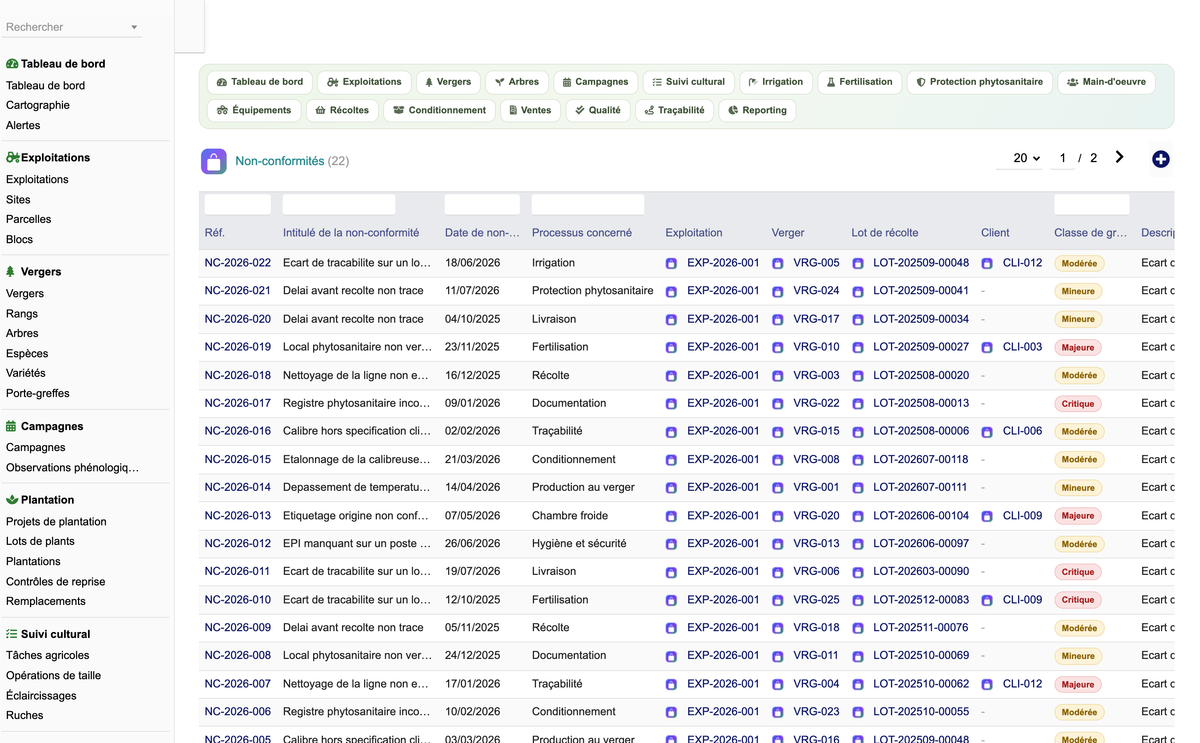1200x743 pixels.
Task: Click exploitation icon in NC-2026-015 row
Action: (x=671, y=460)
